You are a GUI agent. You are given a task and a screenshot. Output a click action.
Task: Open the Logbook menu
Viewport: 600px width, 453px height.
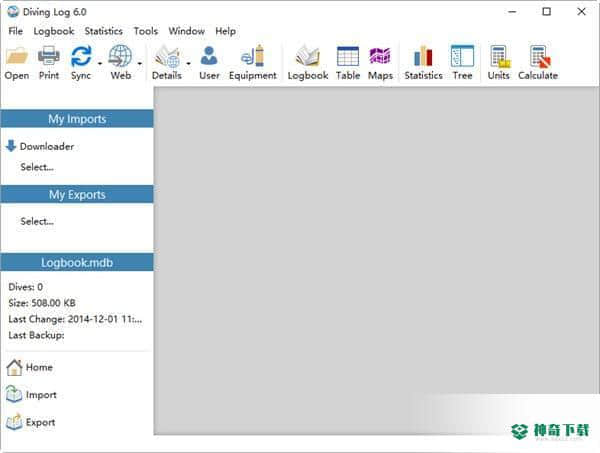coord(54,31)
